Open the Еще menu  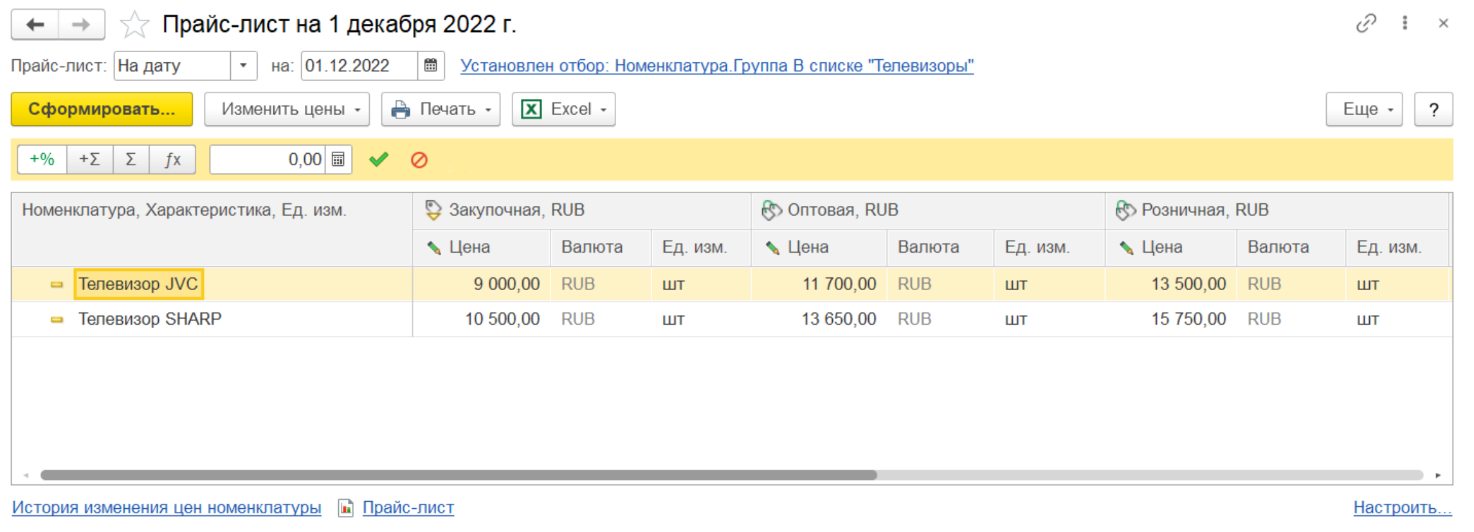pyautogui.click(x=1364, y=109)
